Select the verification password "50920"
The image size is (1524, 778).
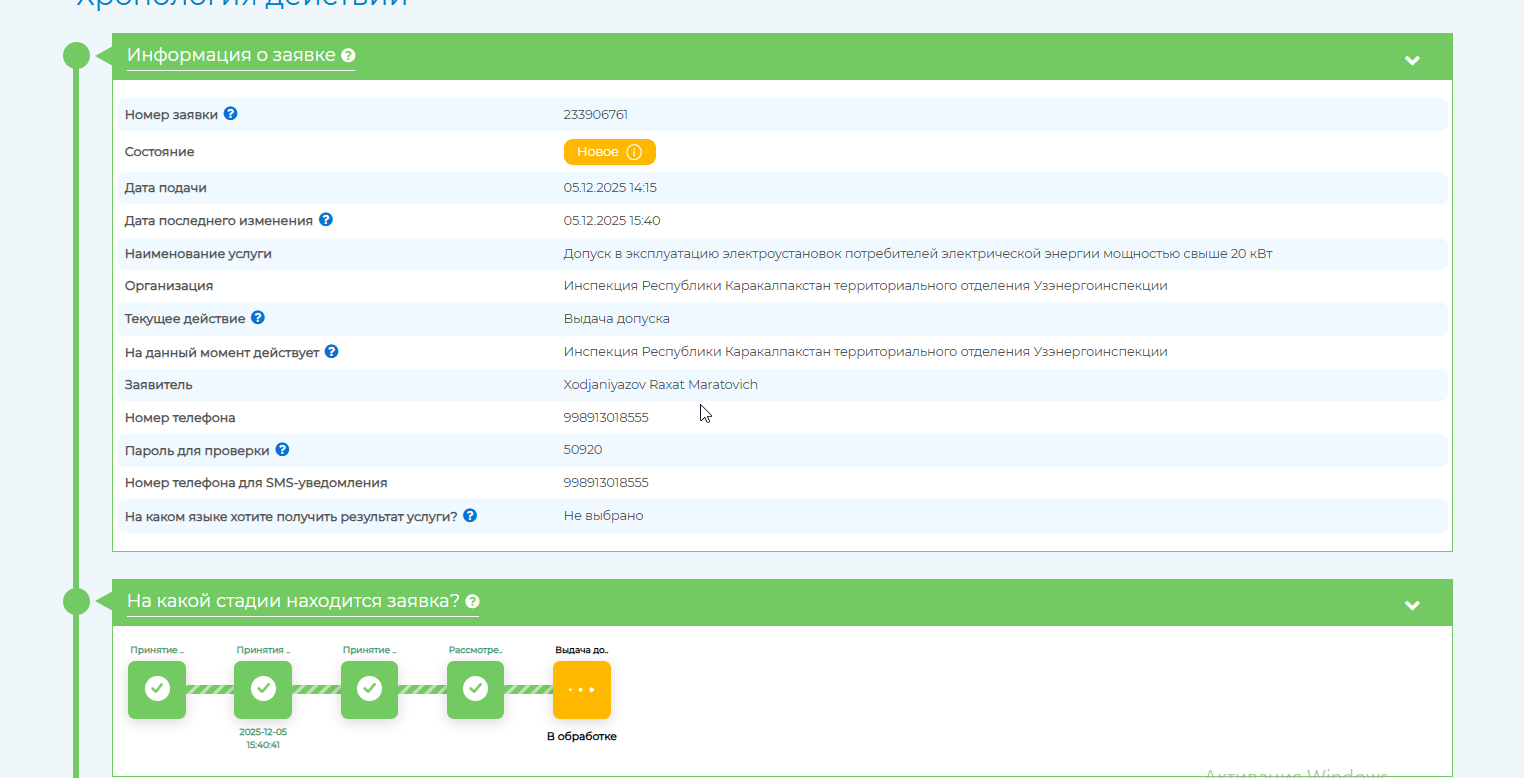(x=583, y=450)
